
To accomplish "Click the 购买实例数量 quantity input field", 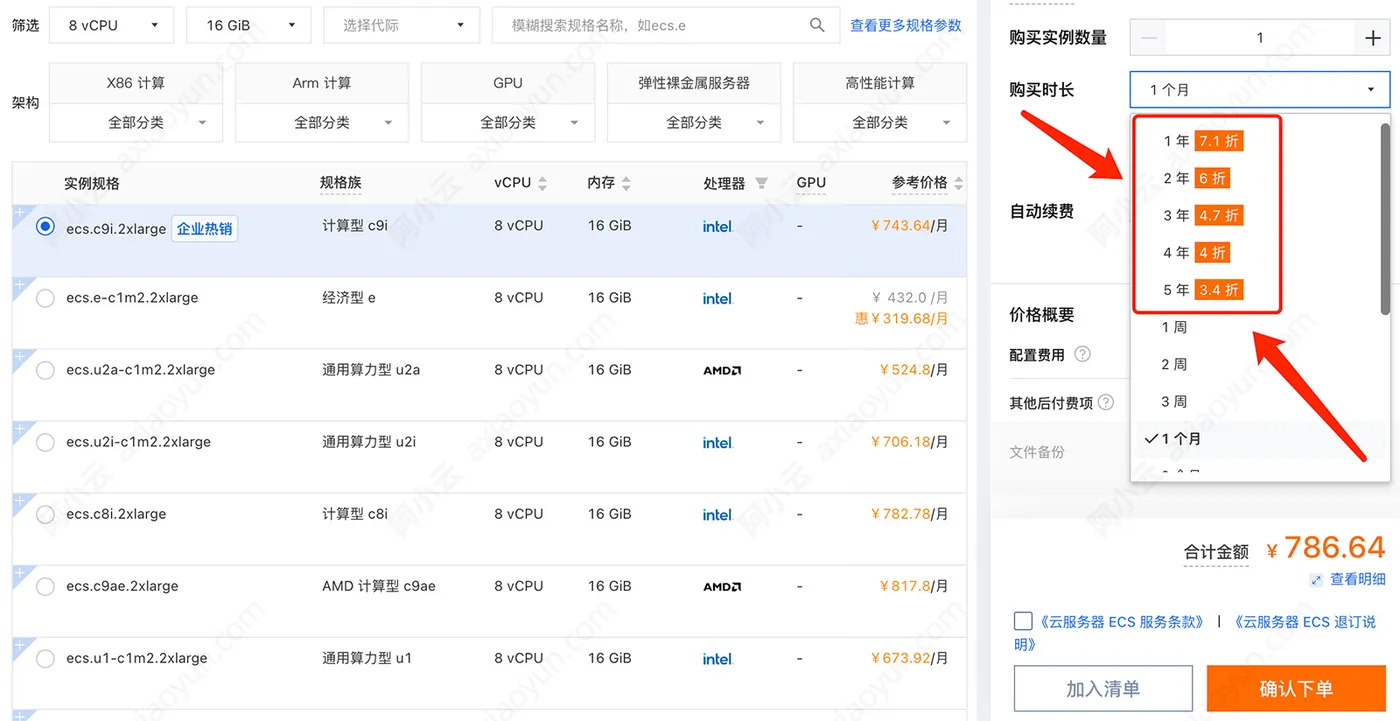I will 1260,38.
